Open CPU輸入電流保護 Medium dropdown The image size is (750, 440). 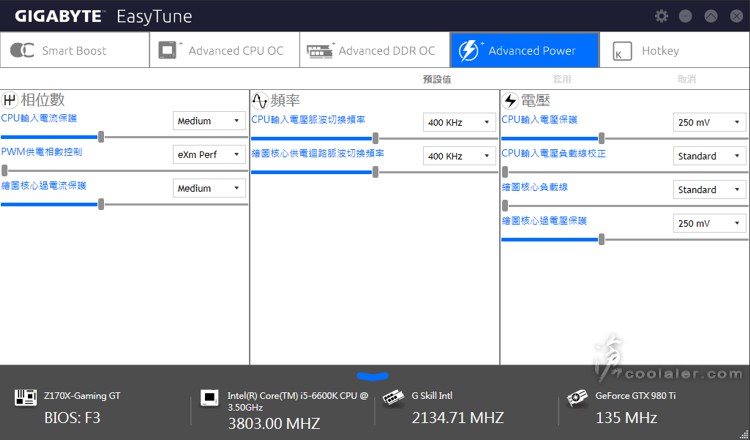[209, 121]
